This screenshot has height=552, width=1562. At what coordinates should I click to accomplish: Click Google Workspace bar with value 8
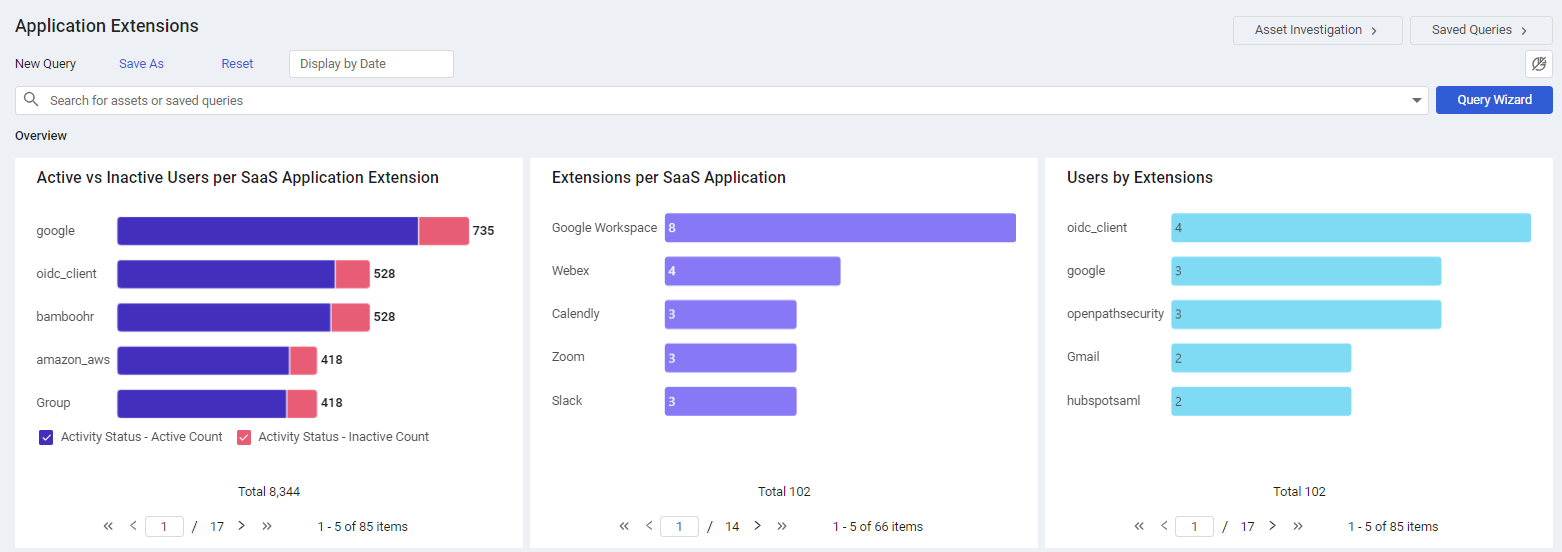[x=840, y=228]
